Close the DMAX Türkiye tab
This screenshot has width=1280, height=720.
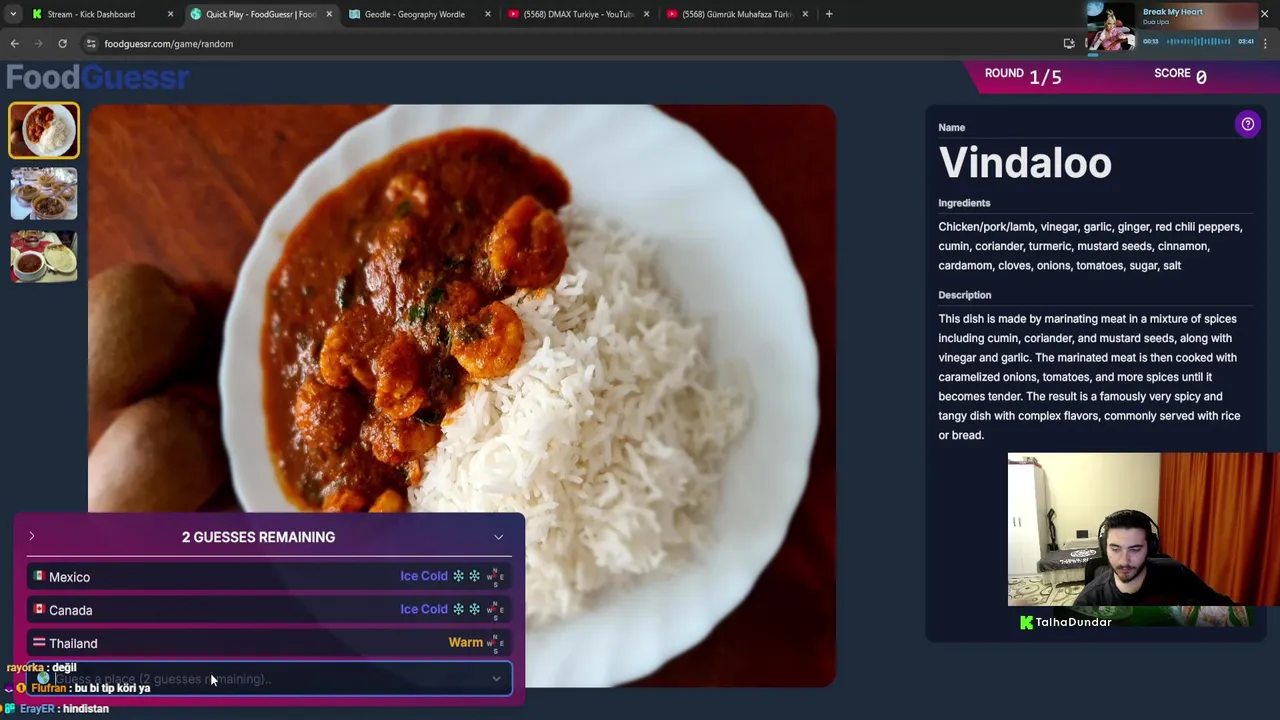point(646,14)
